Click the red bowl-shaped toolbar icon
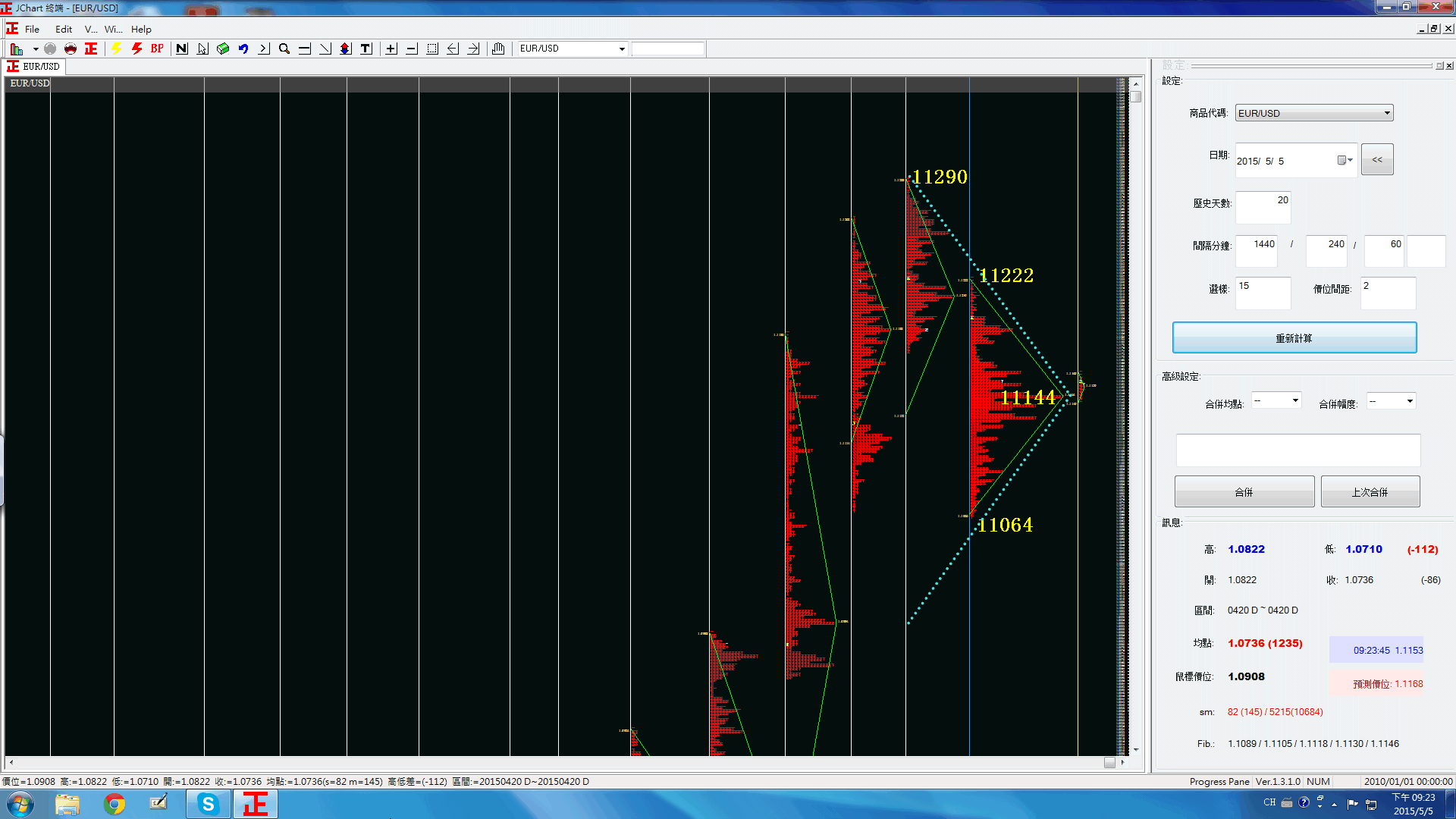Screen dimensions: 1456x819 71,49
